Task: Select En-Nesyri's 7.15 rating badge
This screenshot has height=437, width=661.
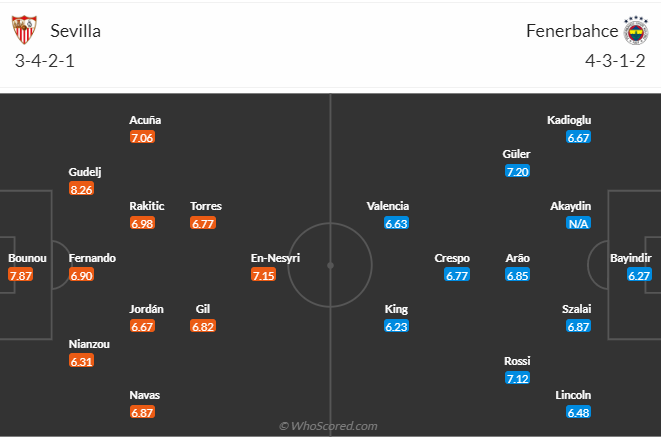Action: (263, 276)
